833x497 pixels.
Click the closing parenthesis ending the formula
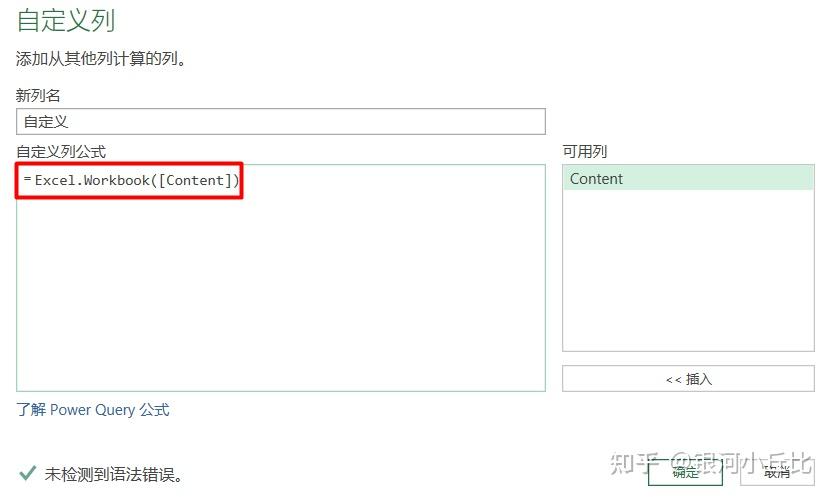pos(236,181)
